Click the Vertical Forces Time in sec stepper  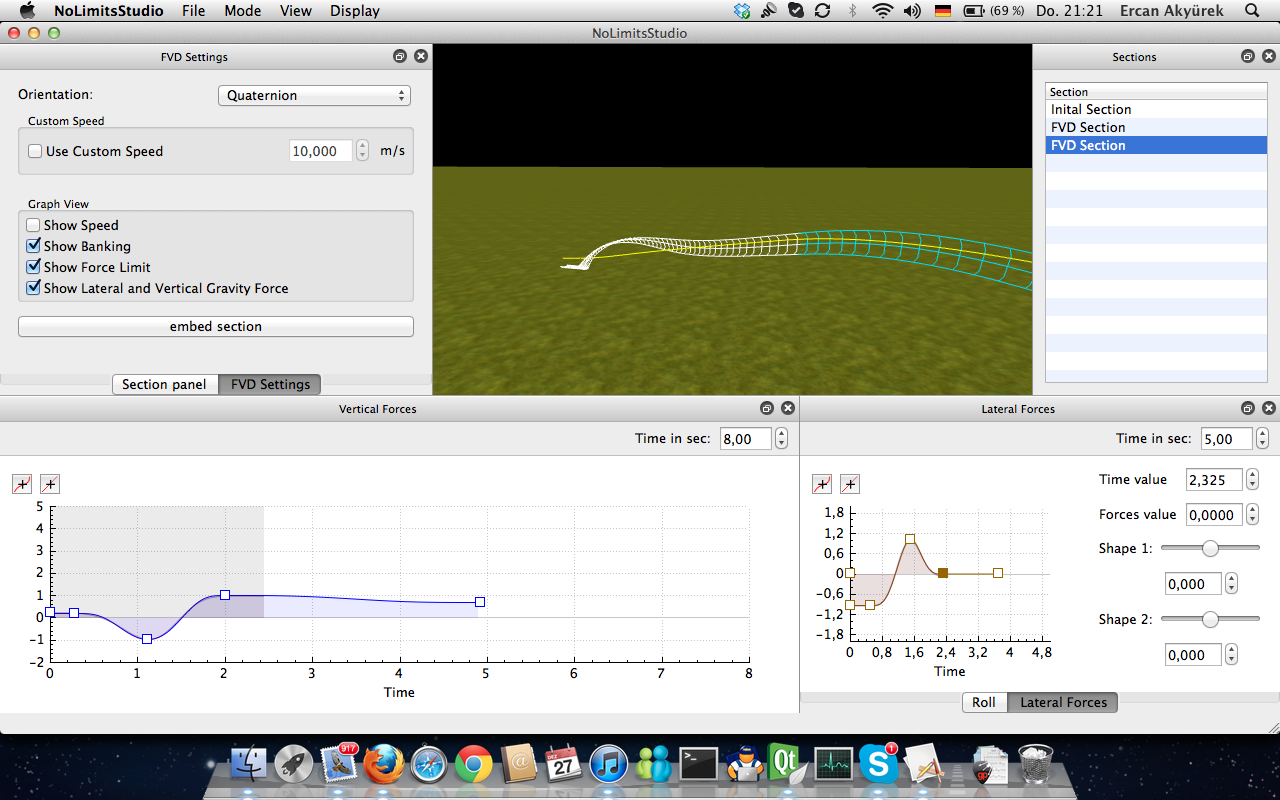tap(781, 439)
